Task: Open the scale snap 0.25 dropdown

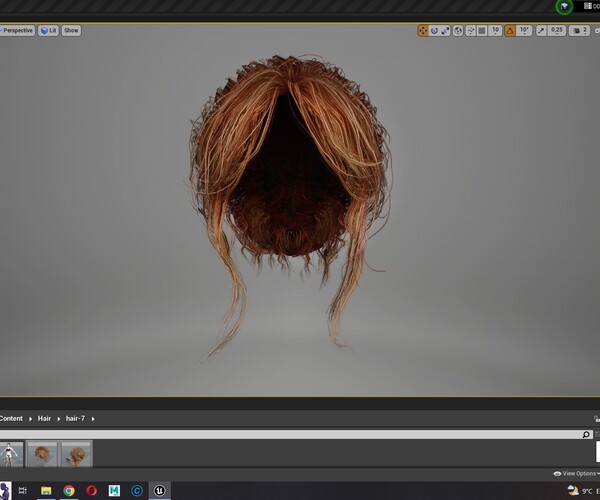Action: click(557, 31)
